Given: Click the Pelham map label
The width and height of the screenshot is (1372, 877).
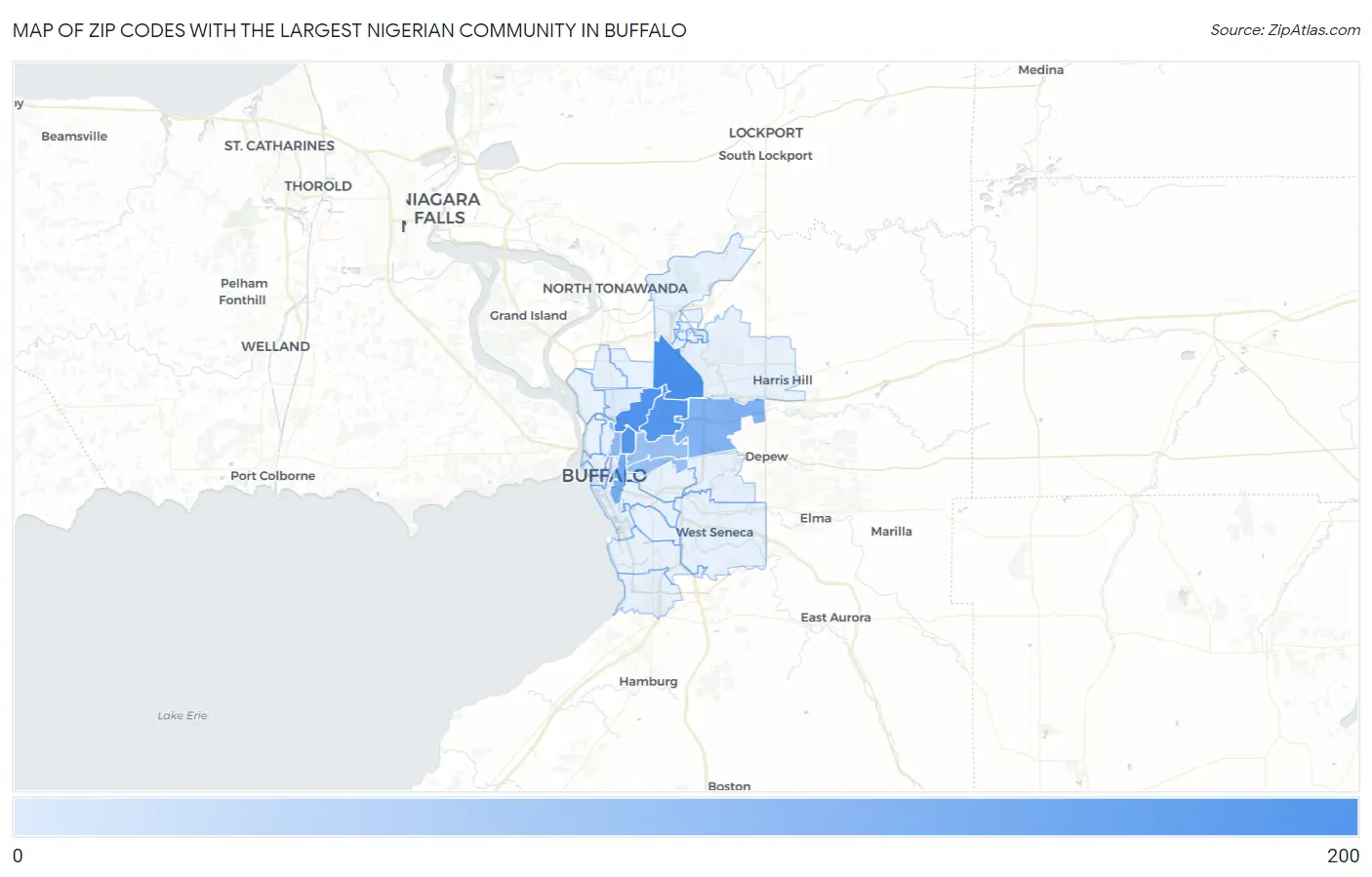Looking at the screenshot, I should 244,283.
